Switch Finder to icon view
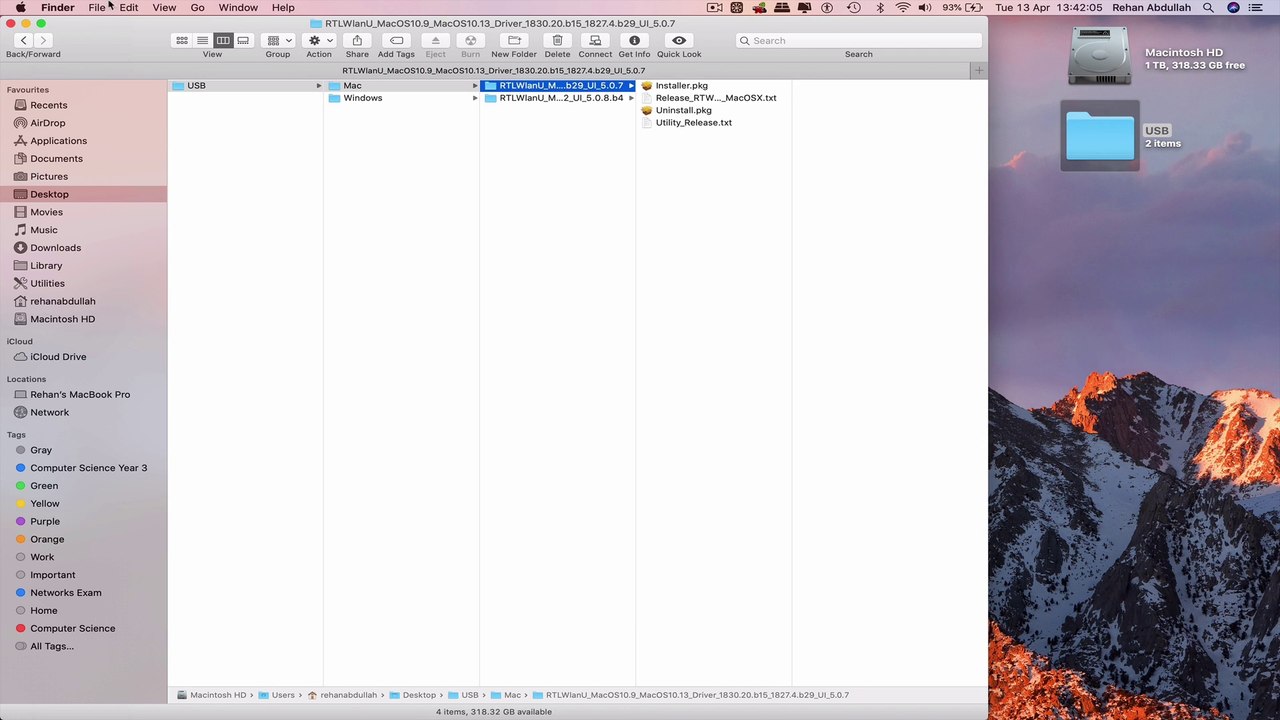 click(x=182, y=41)
